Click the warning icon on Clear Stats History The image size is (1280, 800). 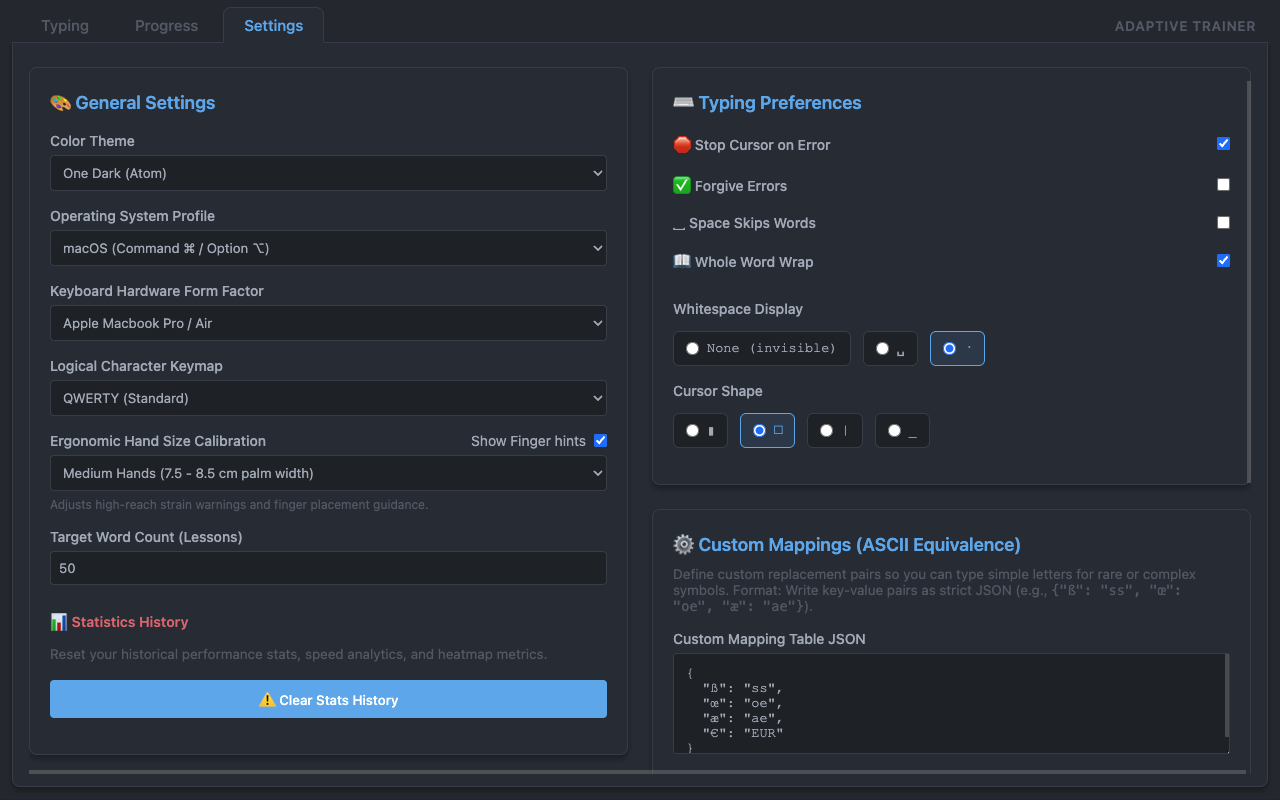click(267, 700)
